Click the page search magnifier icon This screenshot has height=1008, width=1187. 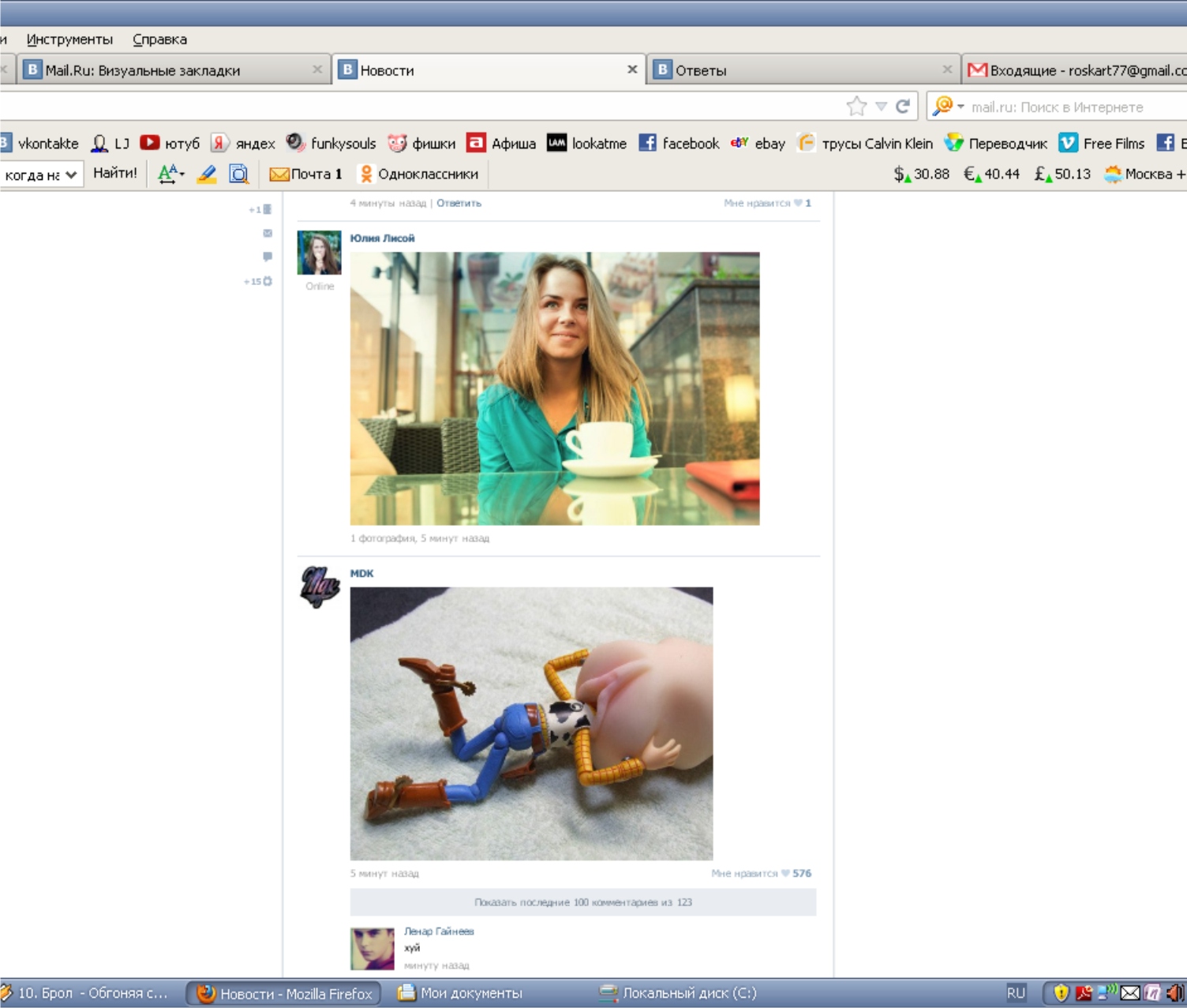tap(238, 174)
